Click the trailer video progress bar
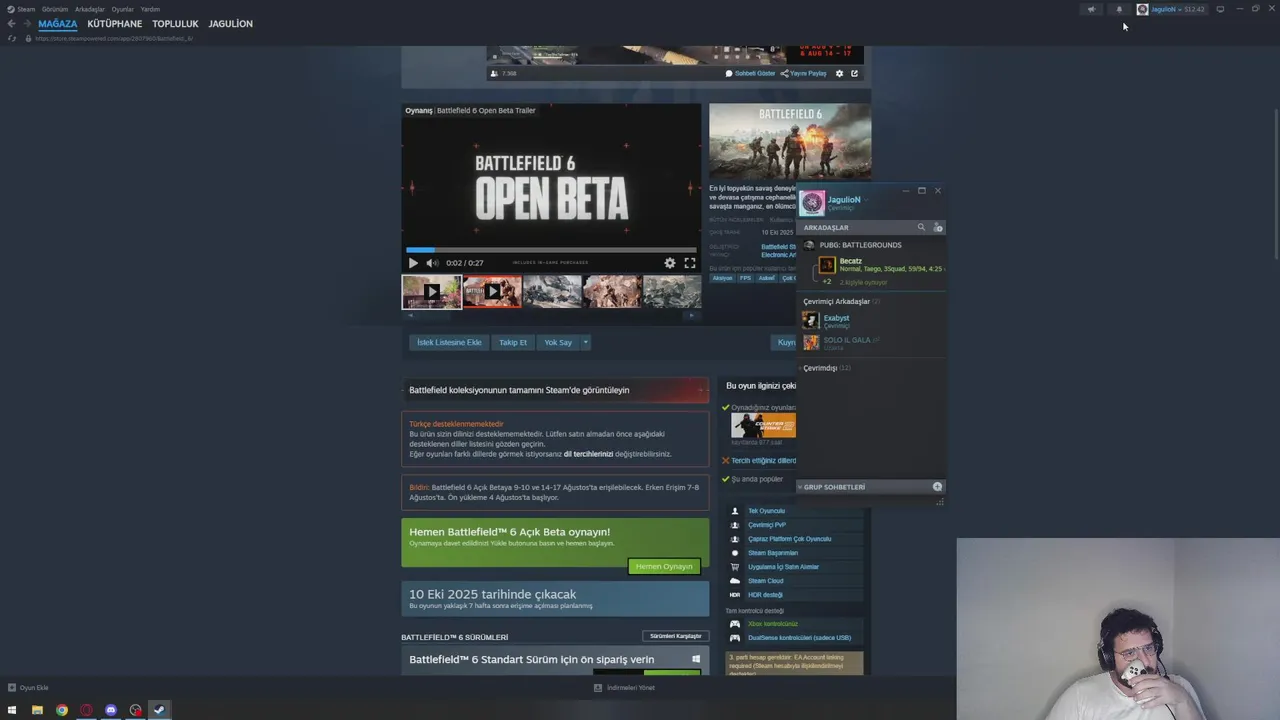The height and width of the screenshot is (720, 1280). pos(551,250)
